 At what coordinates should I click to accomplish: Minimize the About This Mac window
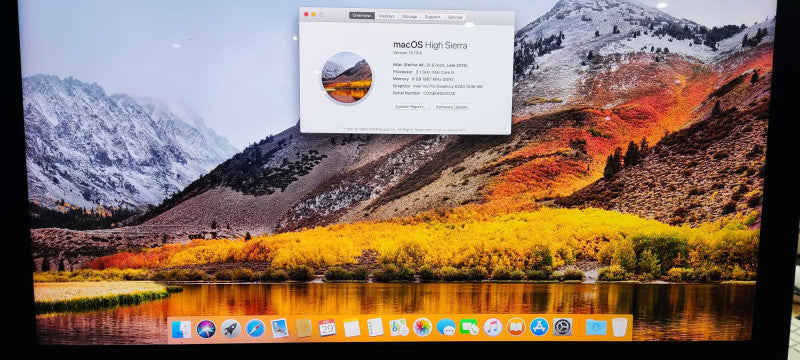(x=314, y=14)
